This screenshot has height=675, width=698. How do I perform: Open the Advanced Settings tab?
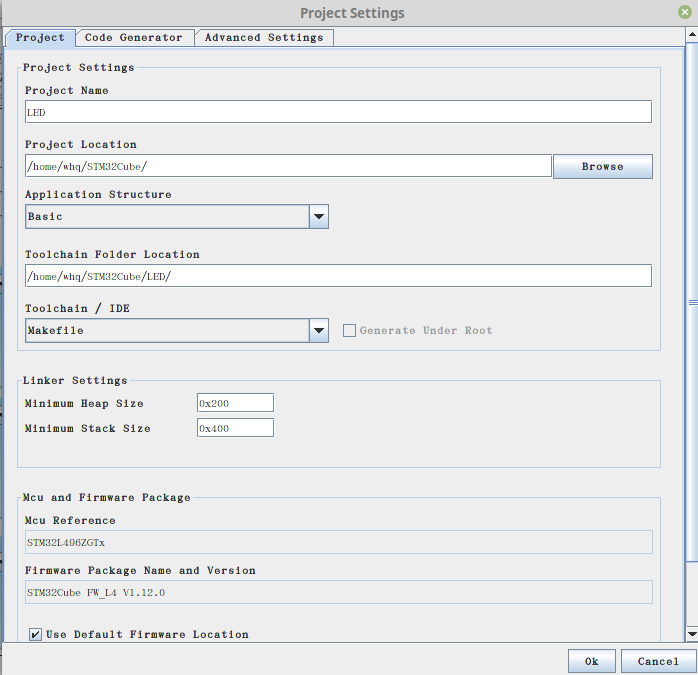(x=264, y=38)
